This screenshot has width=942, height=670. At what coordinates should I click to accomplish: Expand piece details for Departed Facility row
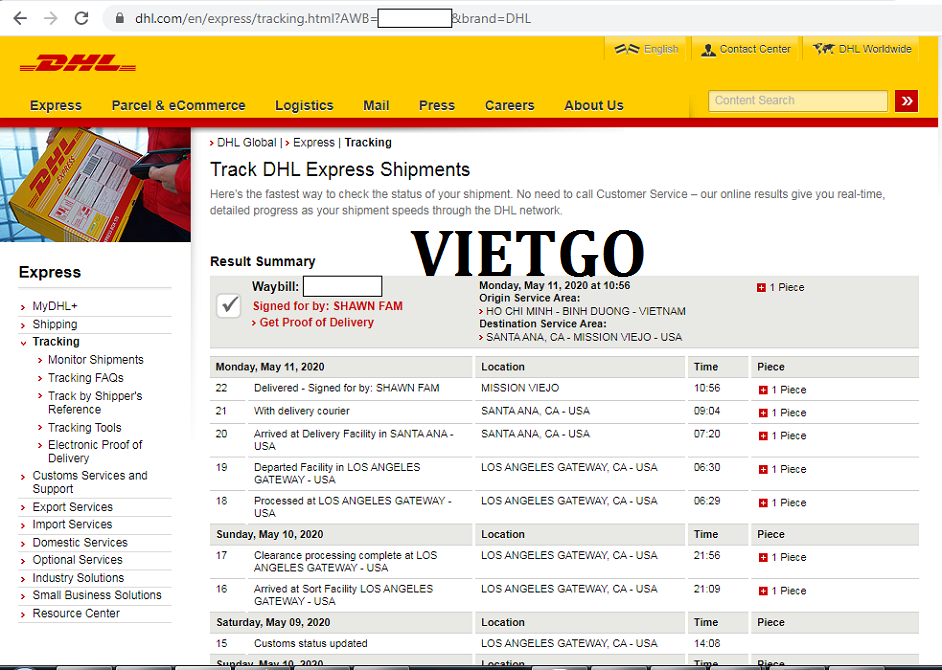tap(763, 469)
